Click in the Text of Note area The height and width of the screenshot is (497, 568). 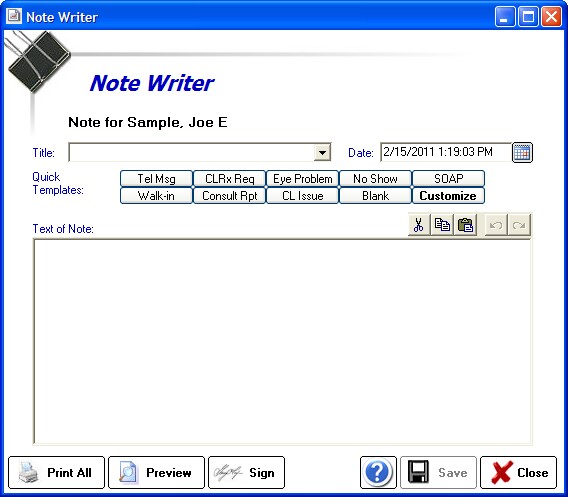[283, 342]
